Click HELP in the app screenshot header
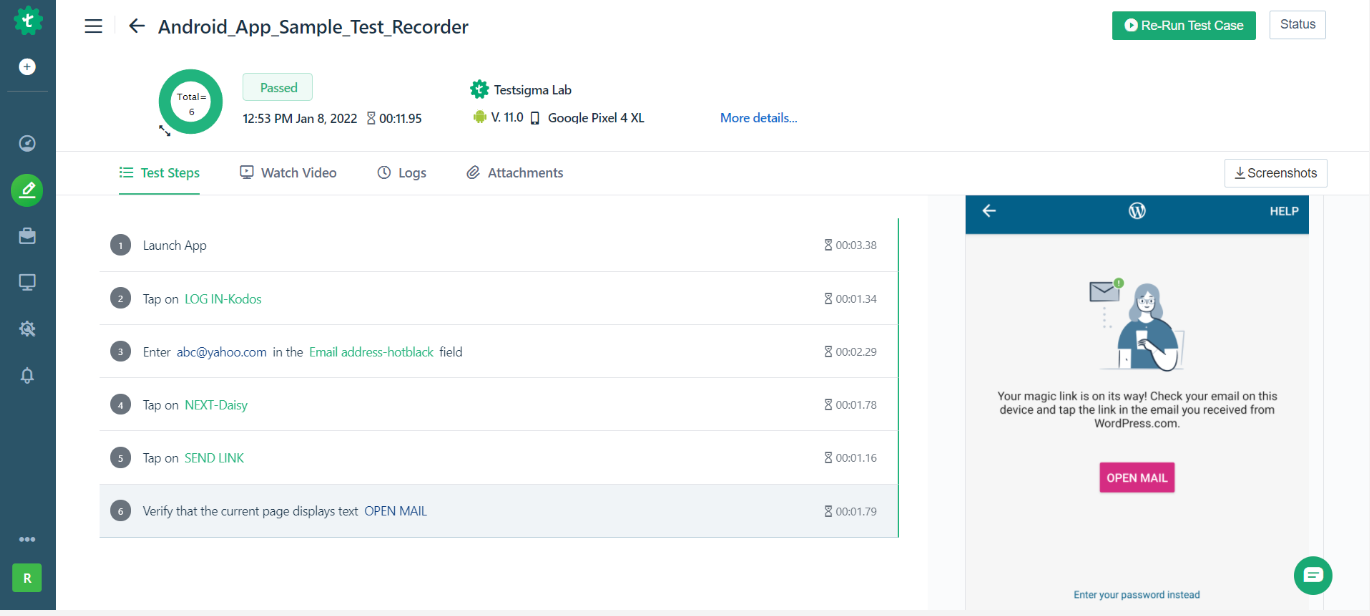 (1284, 211)
